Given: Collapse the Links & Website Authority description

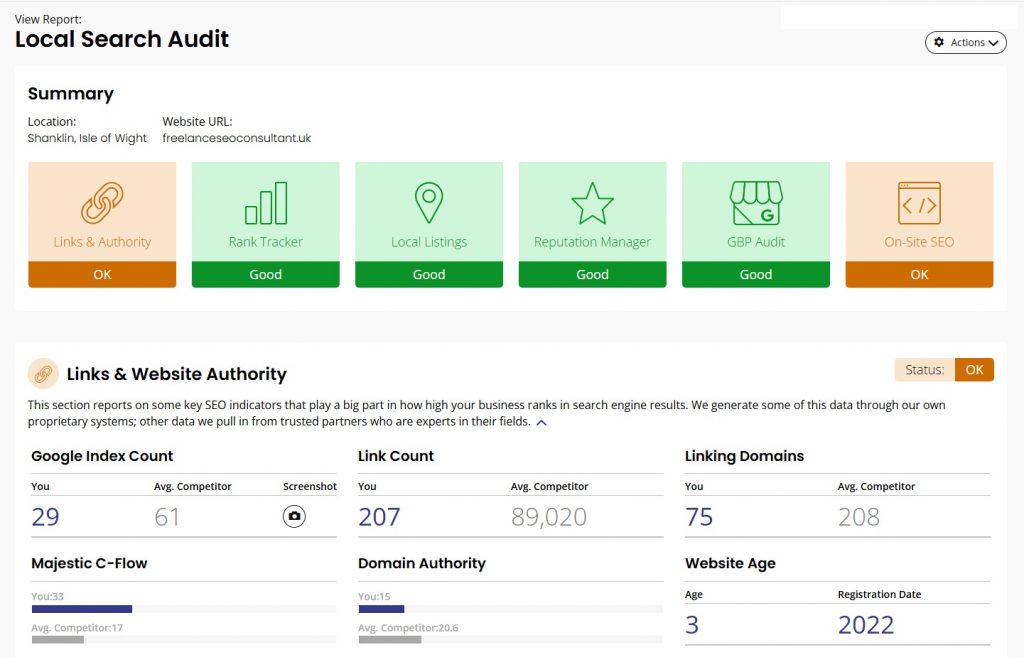Looking at the screenshot, I should click(541, 423).
